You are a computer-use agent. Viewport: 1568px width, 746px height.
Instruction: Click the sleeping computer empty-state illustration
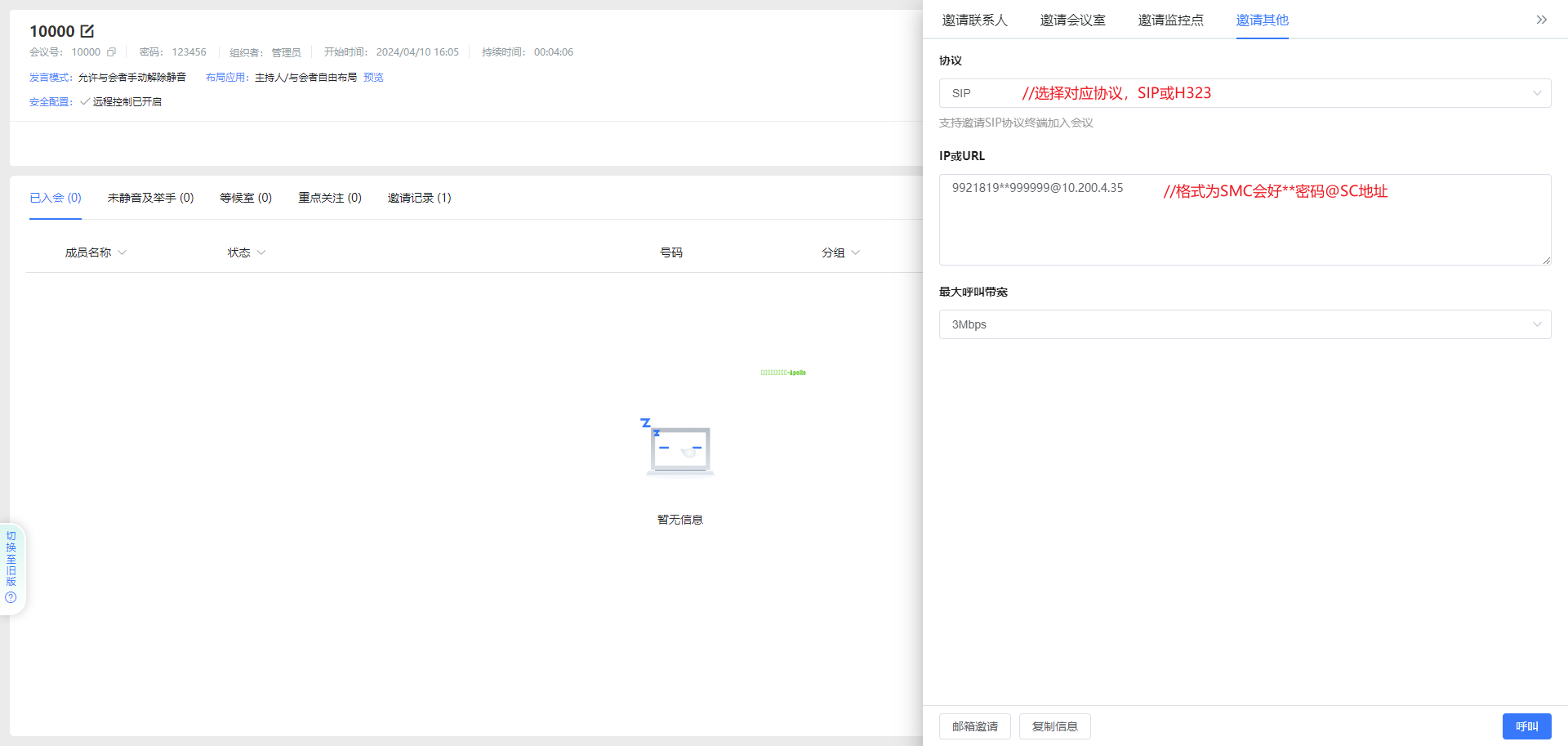click(x=679, y=448)
